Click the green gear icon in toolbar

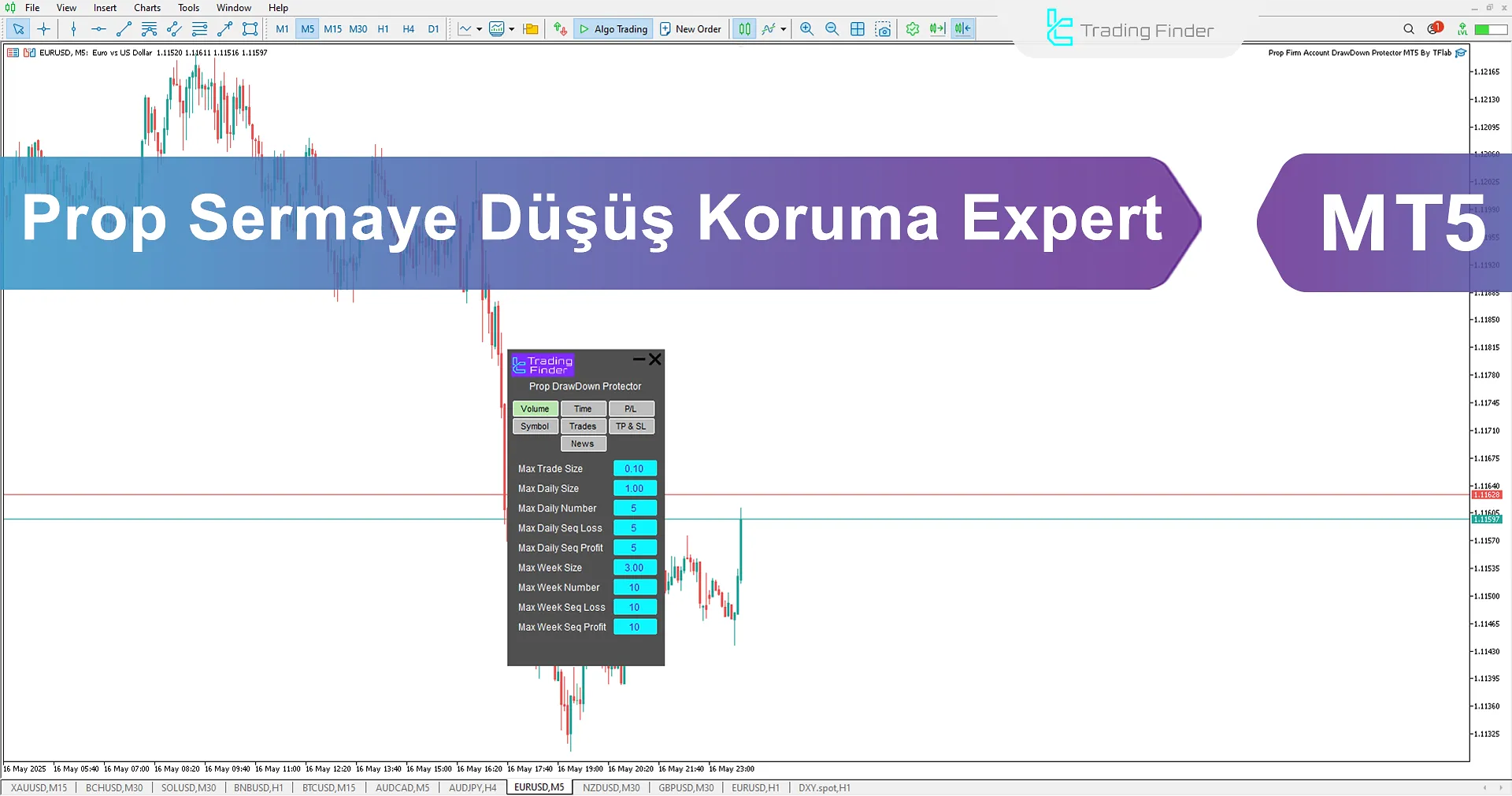click(x=912, y=29)
